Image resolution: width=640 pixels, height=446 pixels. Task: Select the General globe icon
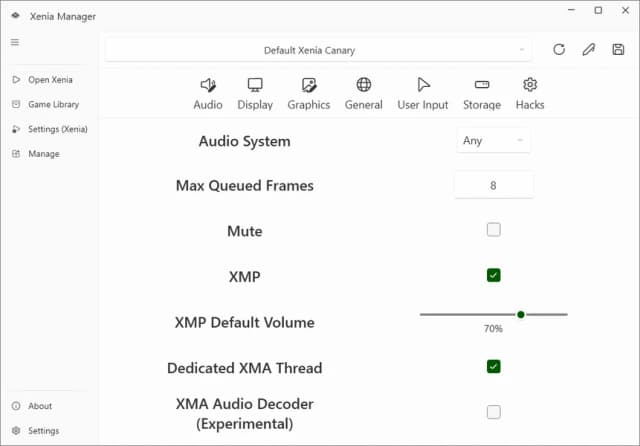click(x=364, y=84)
